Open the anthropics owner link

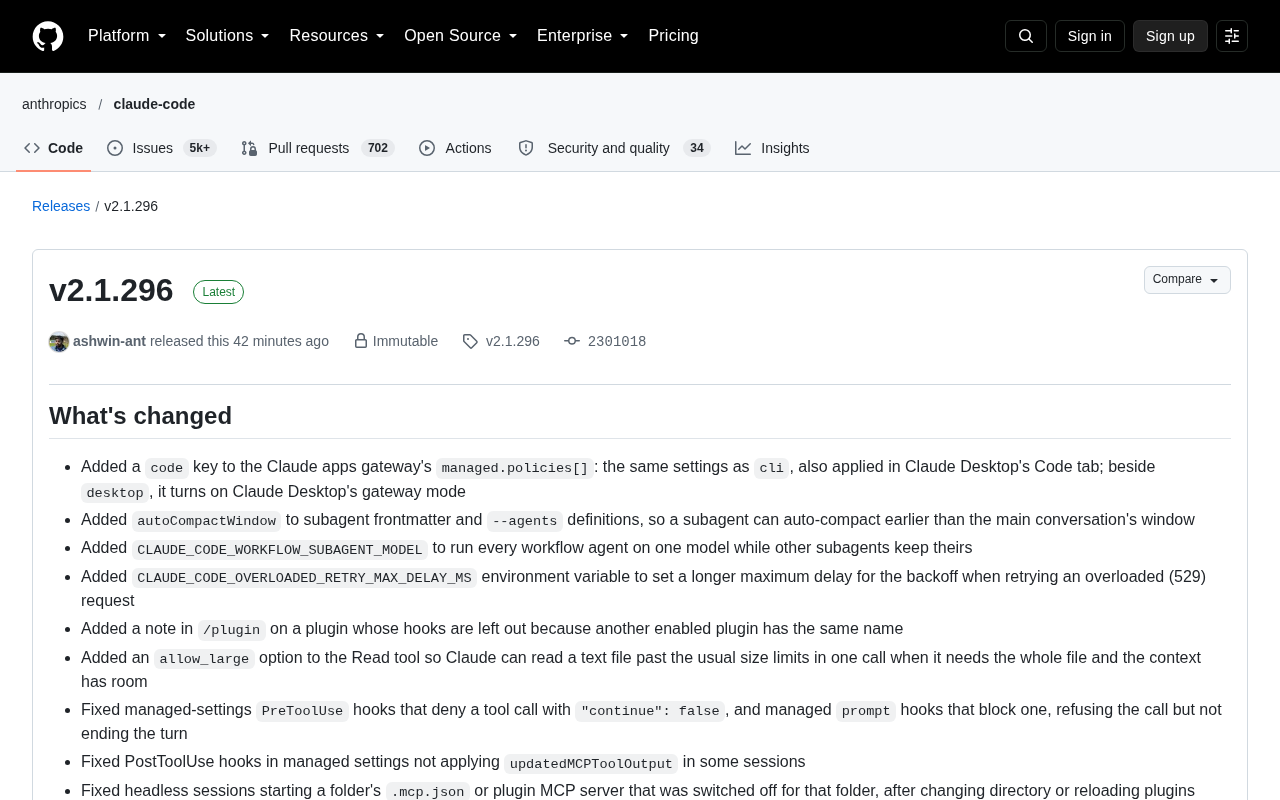point(54,104)
